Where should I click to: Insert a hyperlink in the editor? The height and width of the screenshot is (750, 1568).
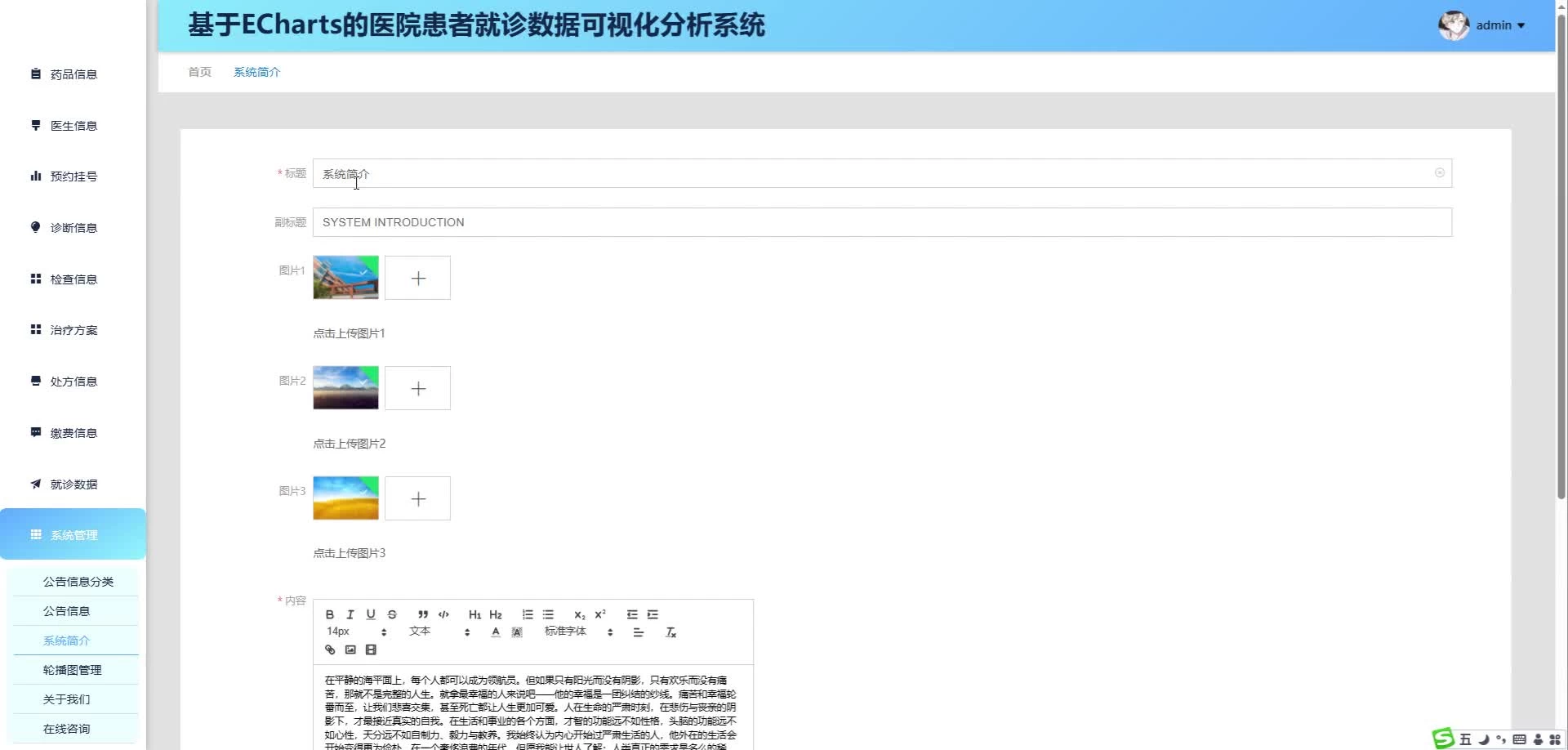coord(330,650)
